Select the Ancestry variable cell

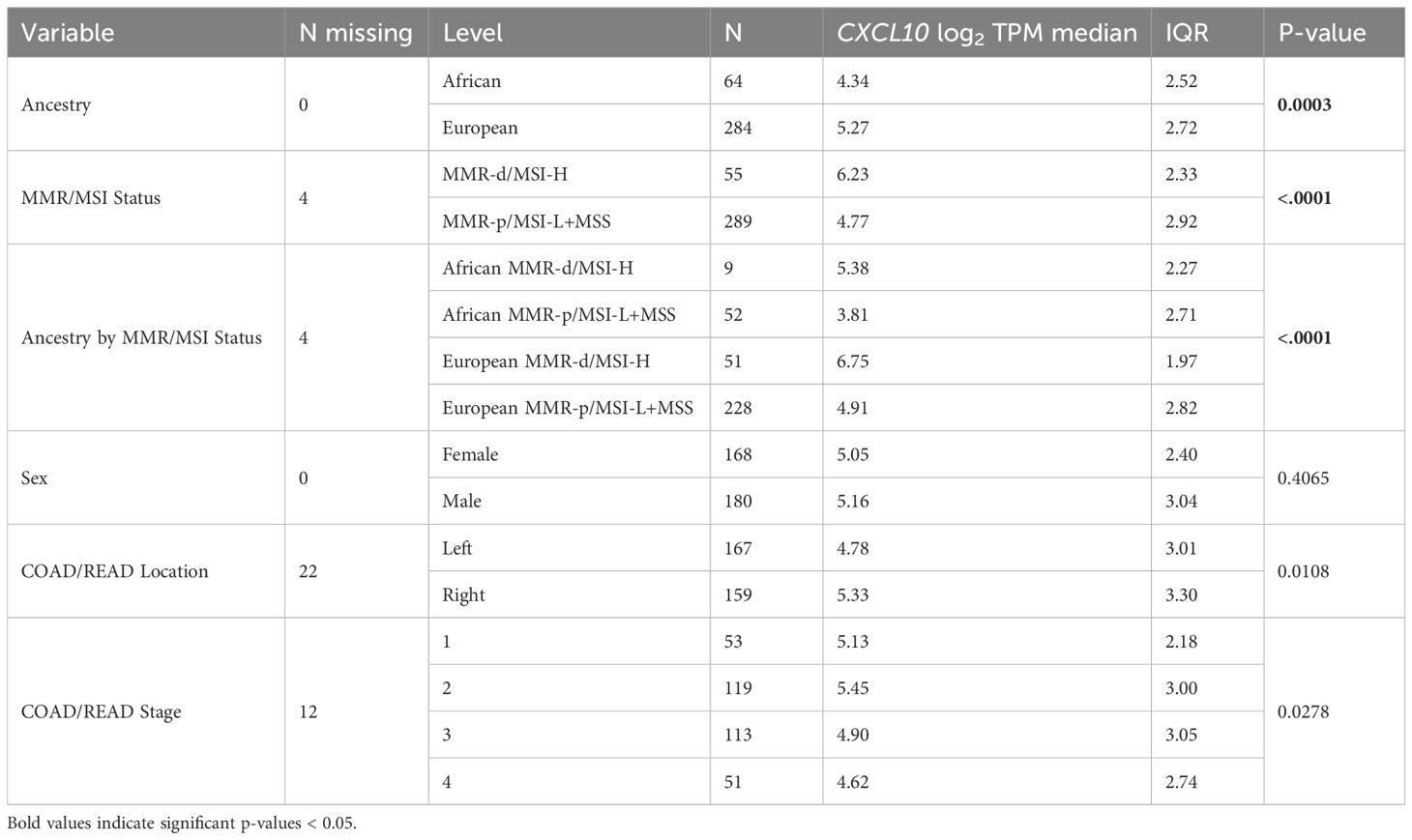click(56, 104)
